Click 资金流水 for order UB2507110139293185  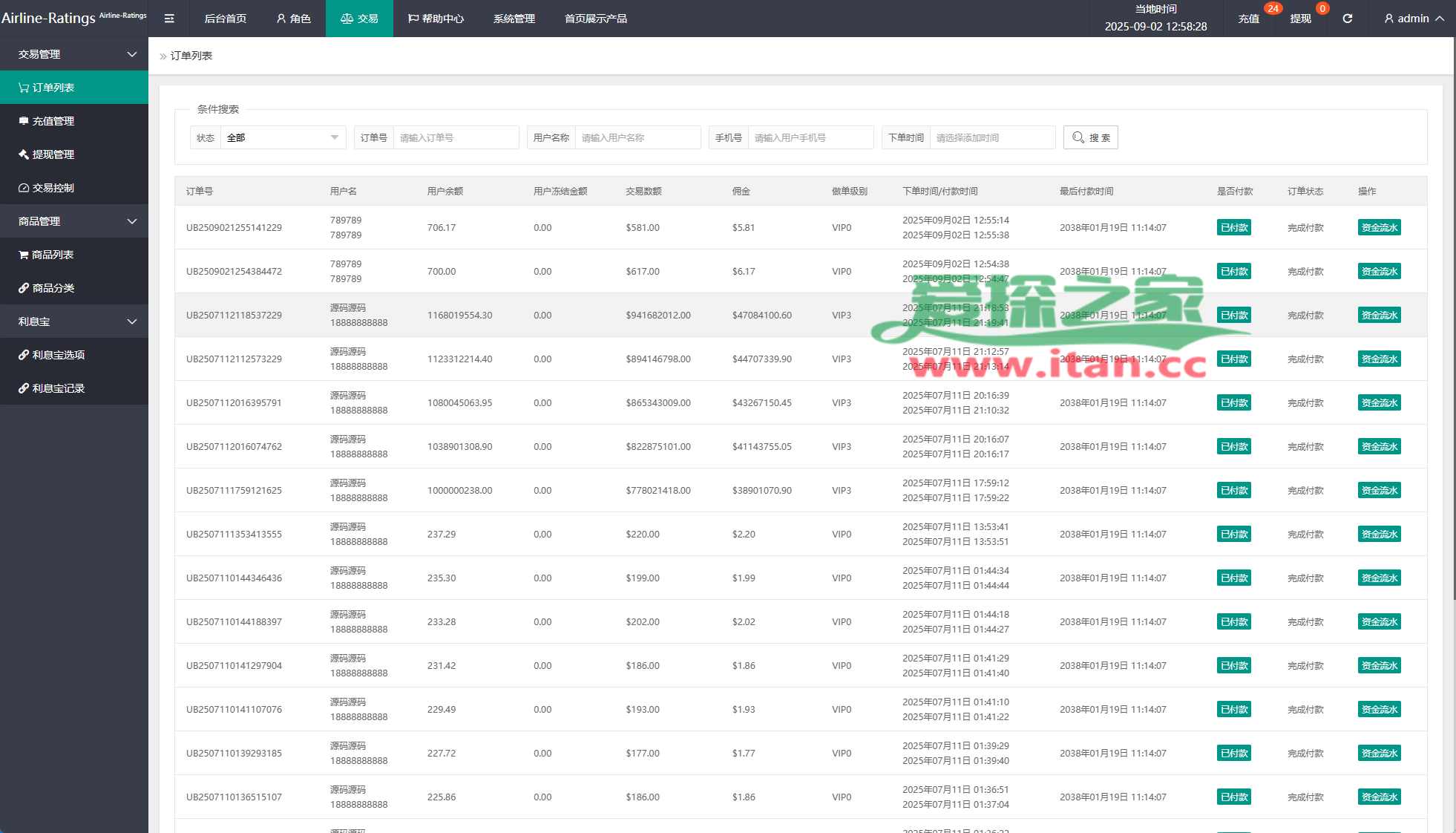(1380, 754)
